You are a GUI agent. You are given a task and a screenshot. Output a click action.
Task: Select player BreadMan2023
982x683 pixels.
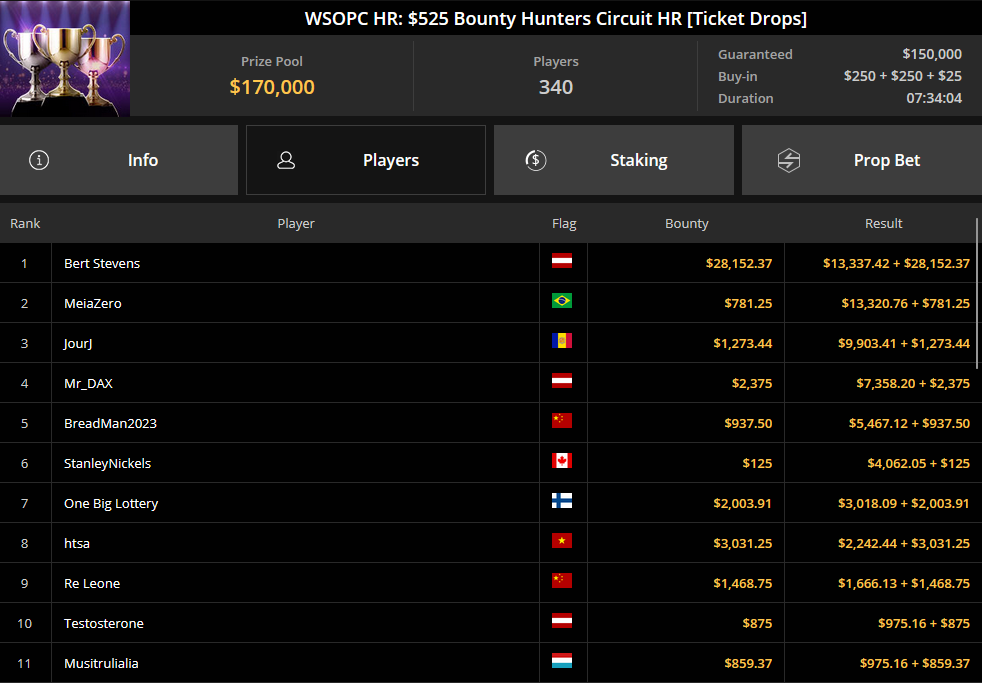click(x=110, y=424)
